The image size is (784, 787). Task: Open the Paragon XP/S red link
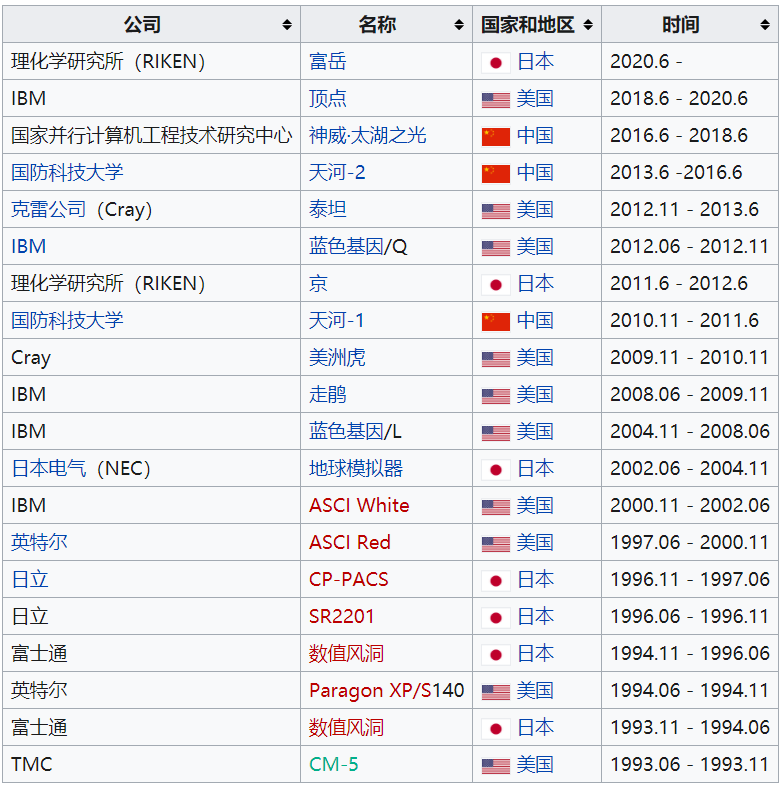(x=372, y=691)
